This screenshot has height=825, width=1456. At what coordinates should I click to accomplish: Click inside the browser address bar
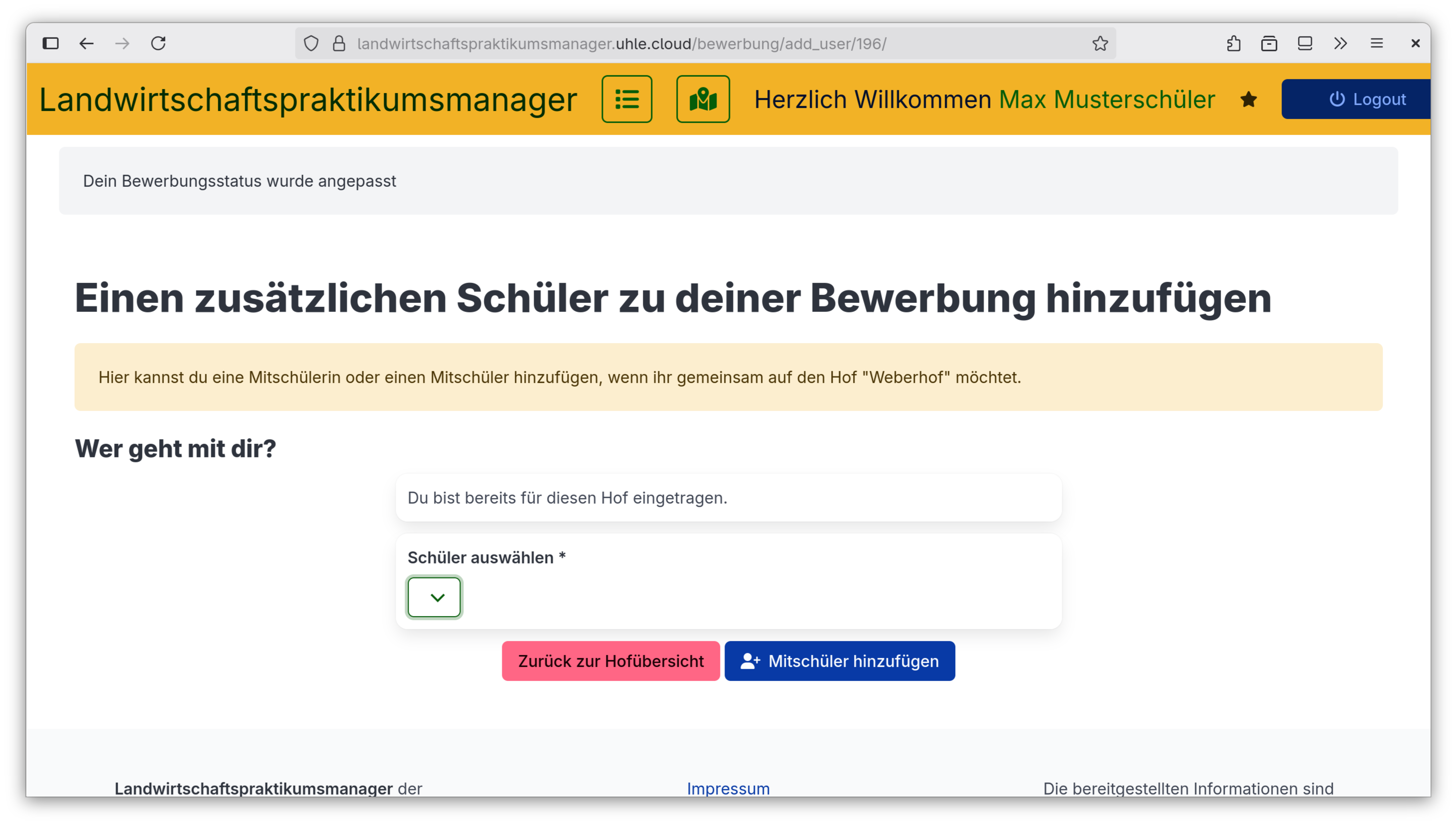coord(623,43)
